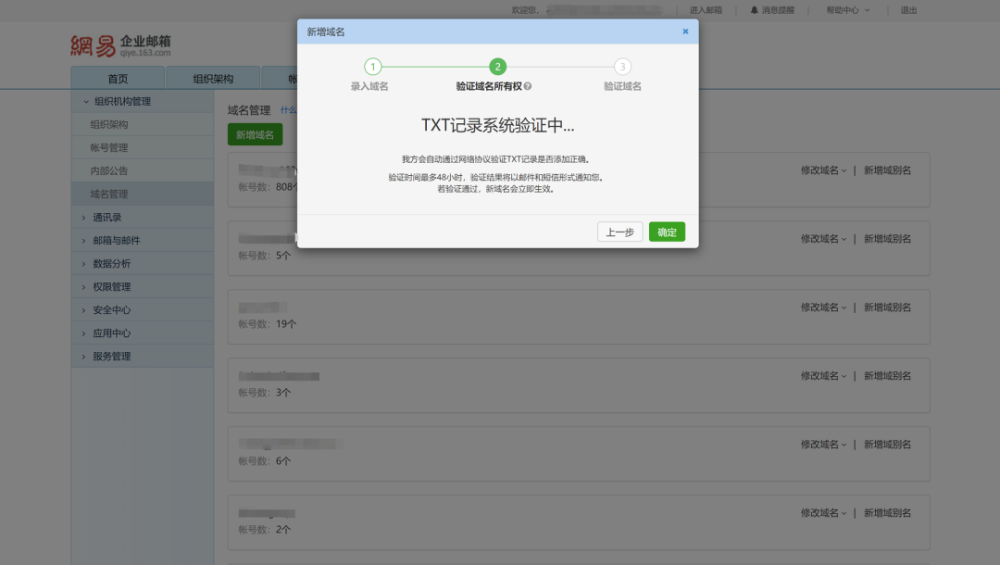Click the NetEase 企业邮箱 logo

tap(121, 46)
